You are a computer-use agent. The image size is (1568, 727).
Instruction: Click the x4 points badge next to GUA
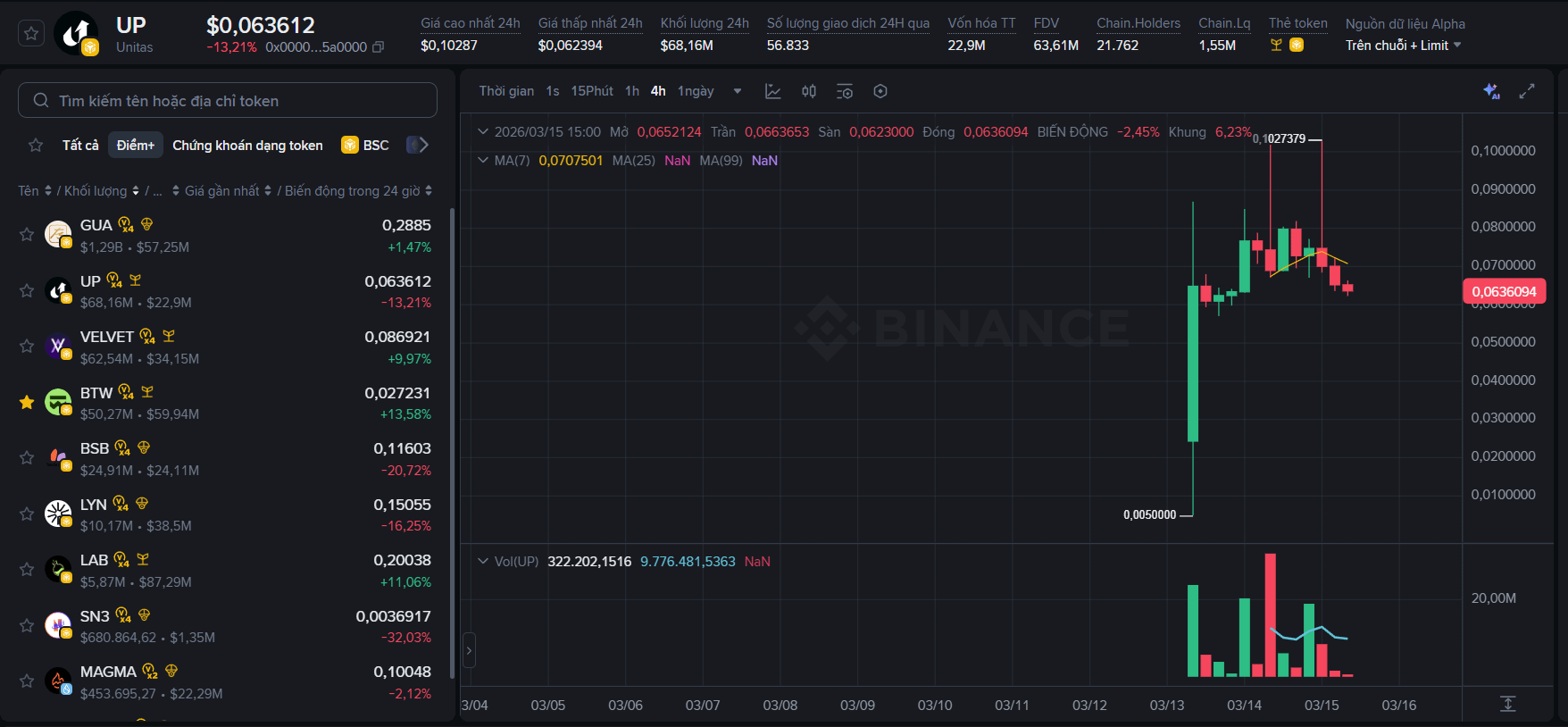(x=126, y=225)
